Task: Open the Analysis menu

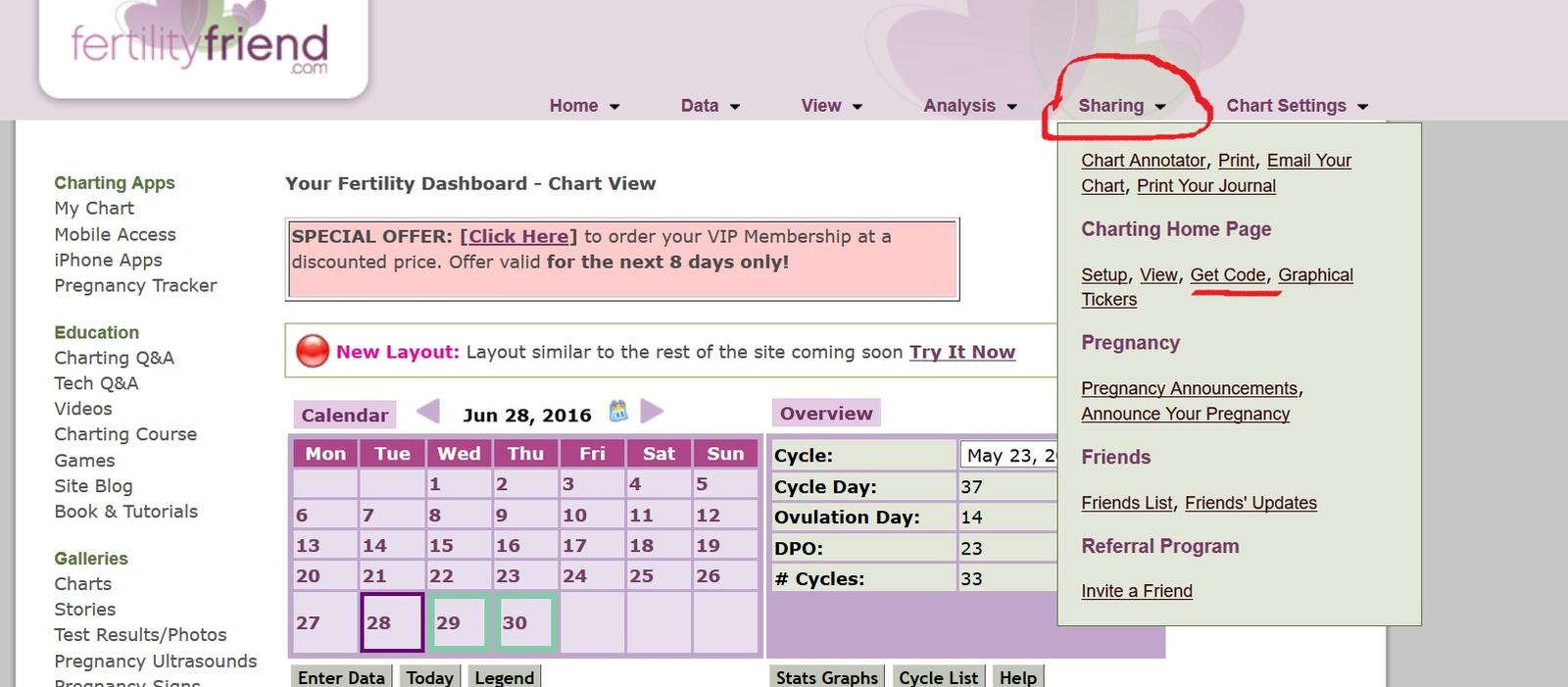Action: (x=969, y=106)
